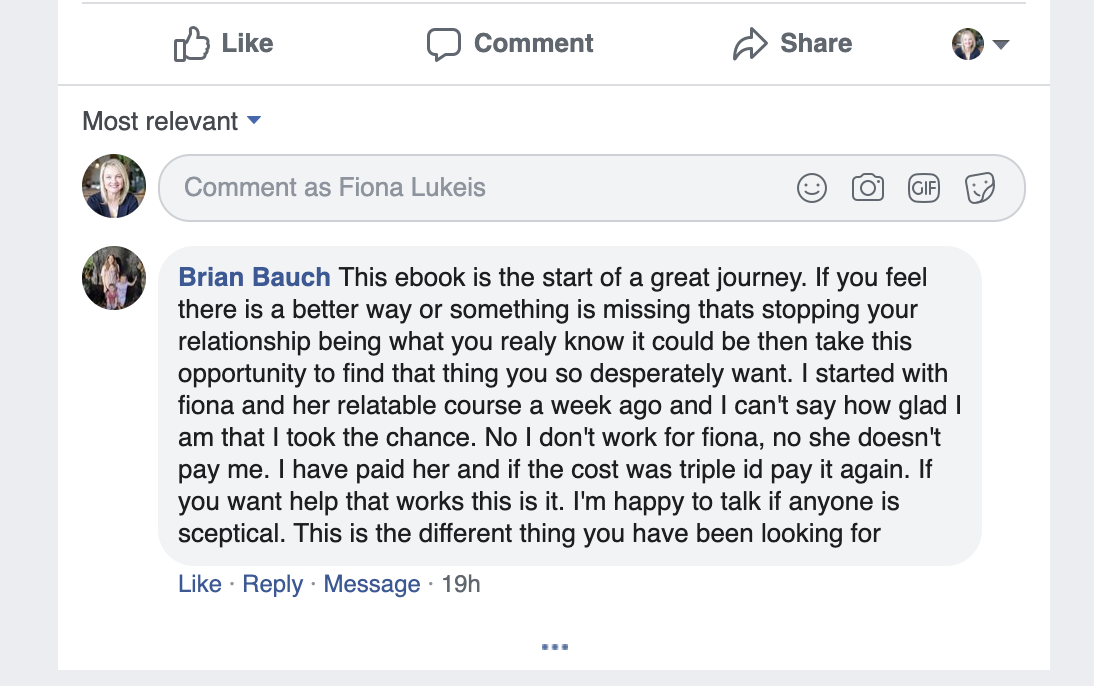
Task: Open the sticker picker in the comment box
Action: [x=979, y=188]
